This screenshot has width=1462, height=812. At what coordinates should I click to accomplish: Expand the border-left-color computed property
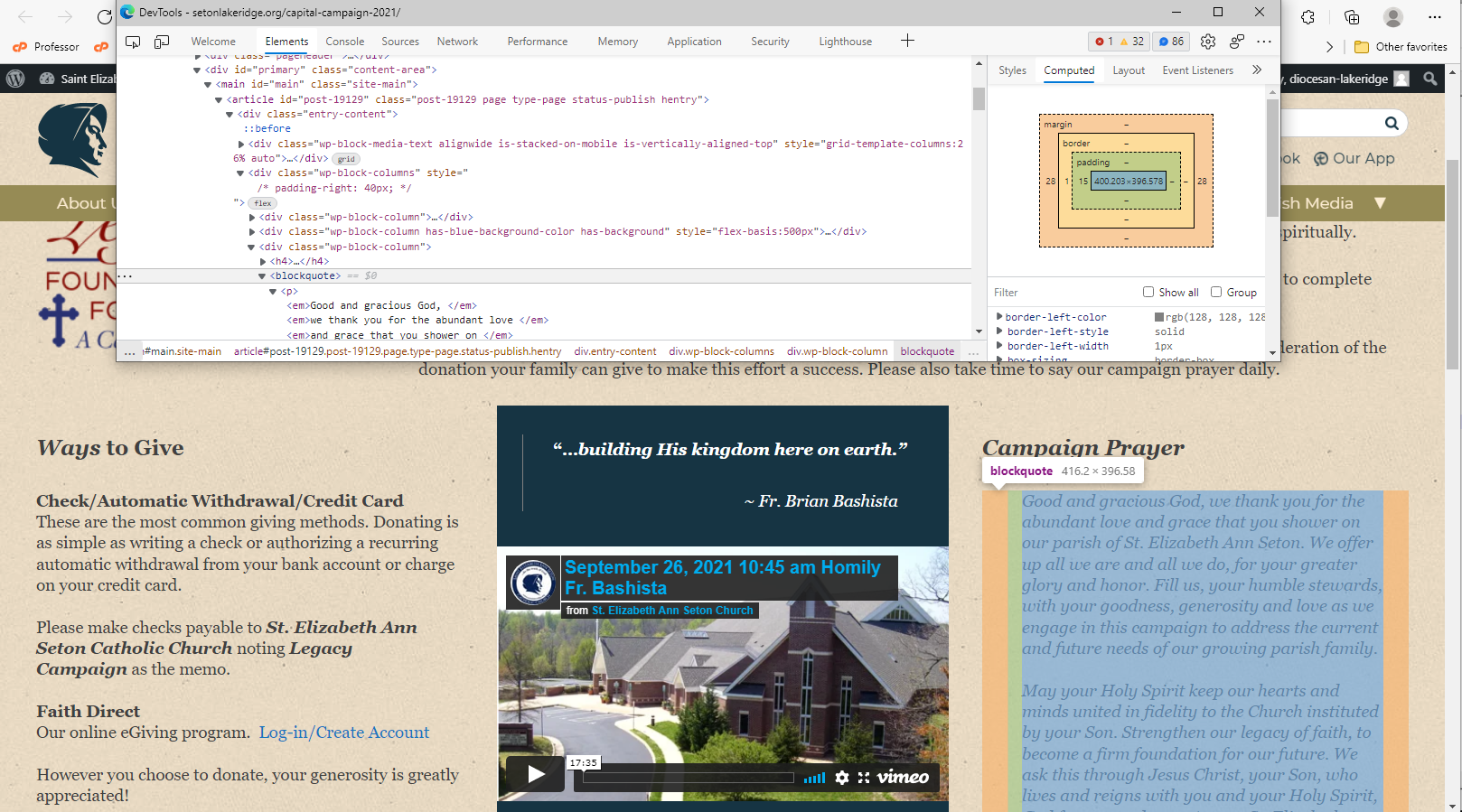click(999, 317)
